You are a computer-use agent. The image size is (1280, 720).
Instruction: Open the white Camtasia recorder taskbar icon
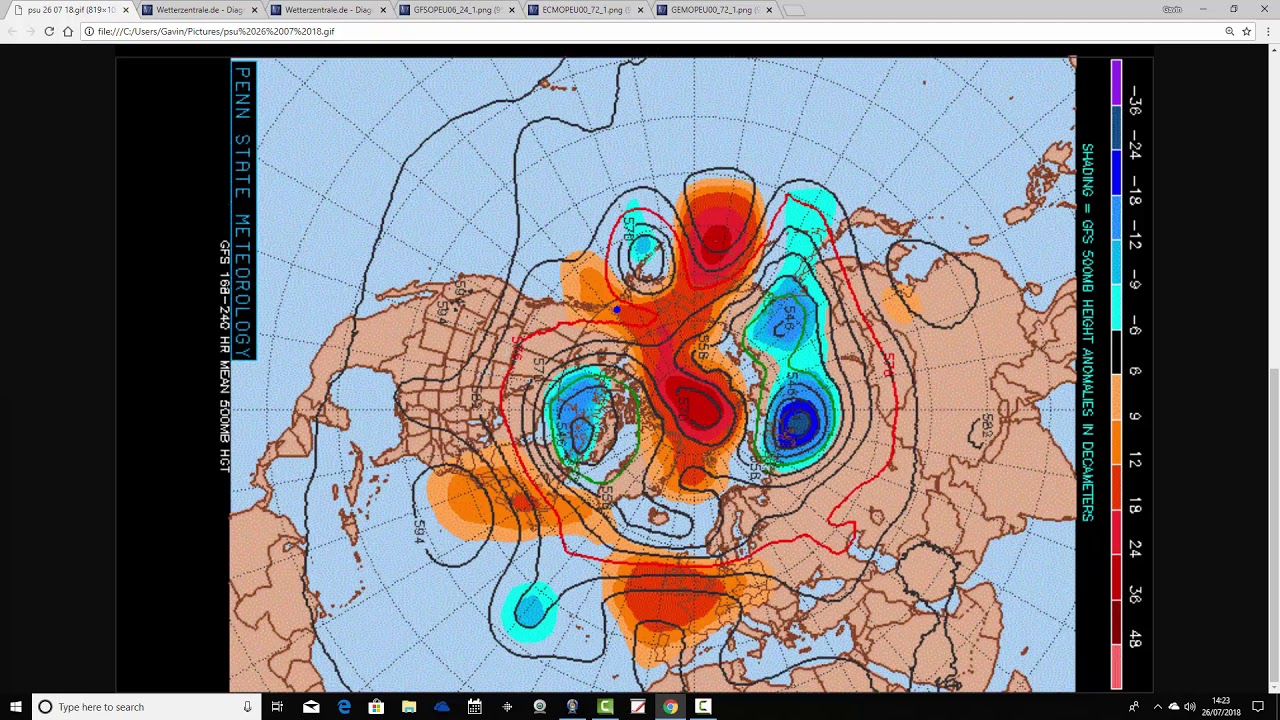click(703, 707)
